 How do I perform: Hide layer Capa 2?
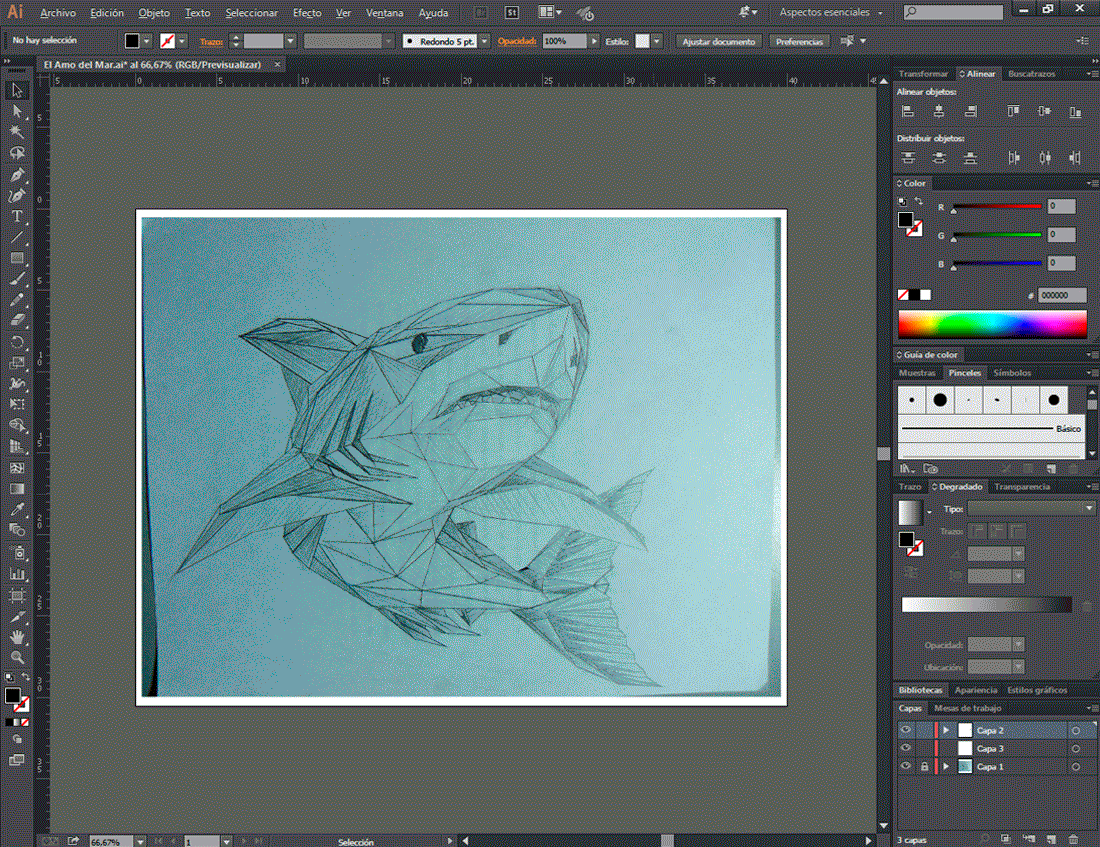click(906, 730)
